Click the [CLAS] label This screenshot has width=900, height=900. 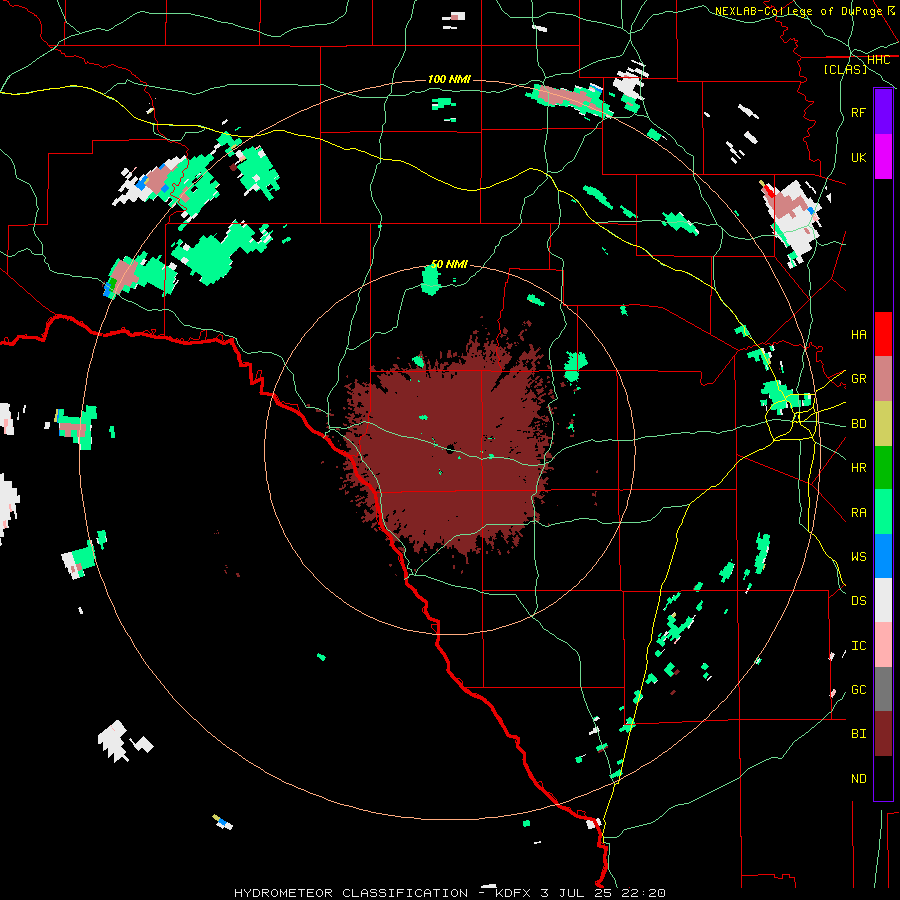845,70
